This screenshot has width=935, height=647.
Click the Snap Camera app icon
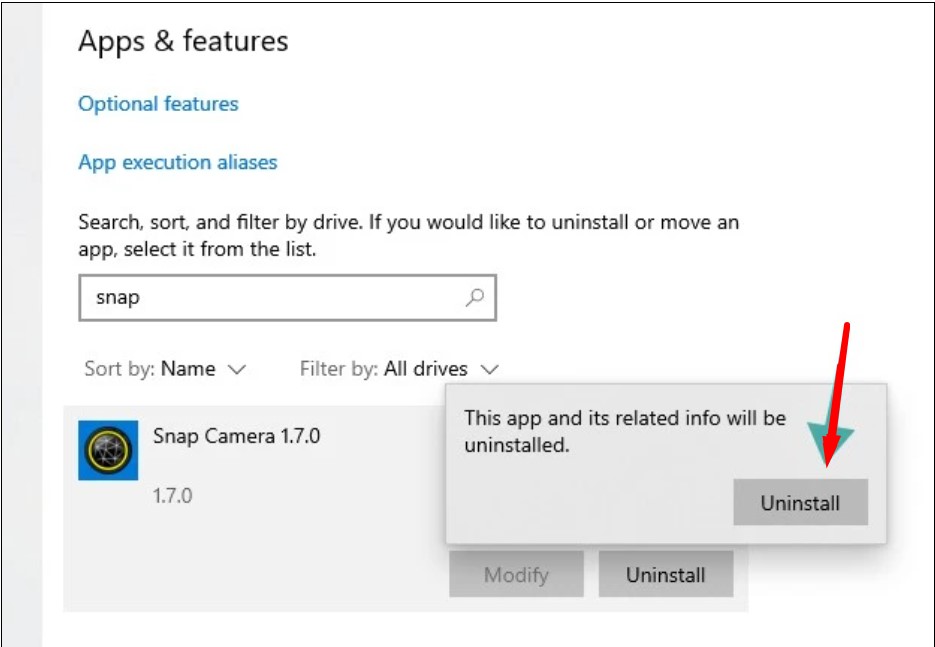(x=108, y=450)
